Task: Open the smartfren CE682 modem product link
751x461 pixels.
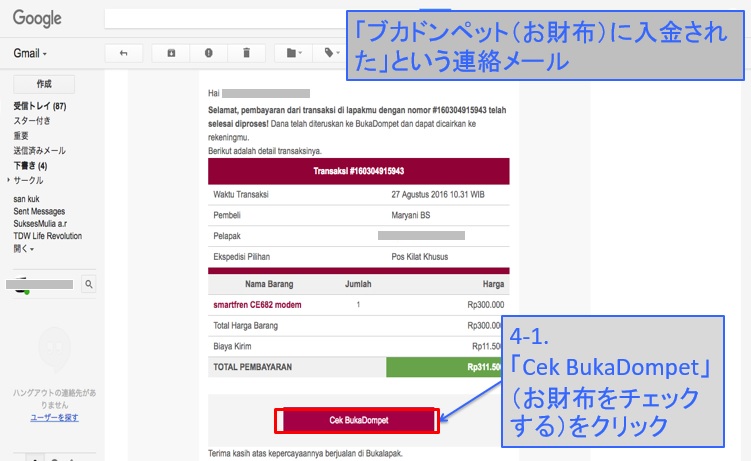Action: tap(257, 304)
